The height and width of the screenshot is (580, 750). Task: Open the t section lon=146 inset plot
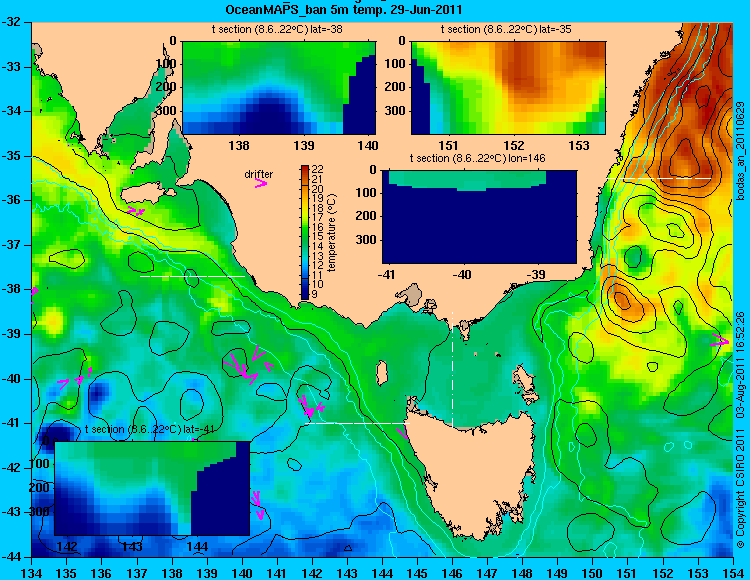pos(479,217)
